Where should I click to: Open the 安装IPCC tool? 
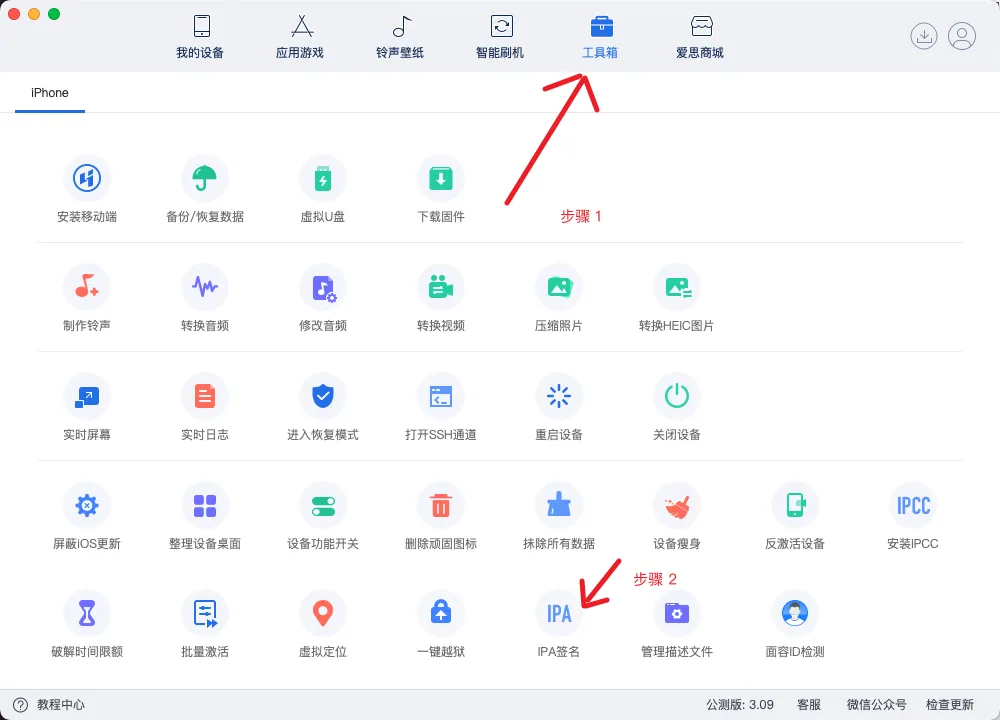(913, 505)
